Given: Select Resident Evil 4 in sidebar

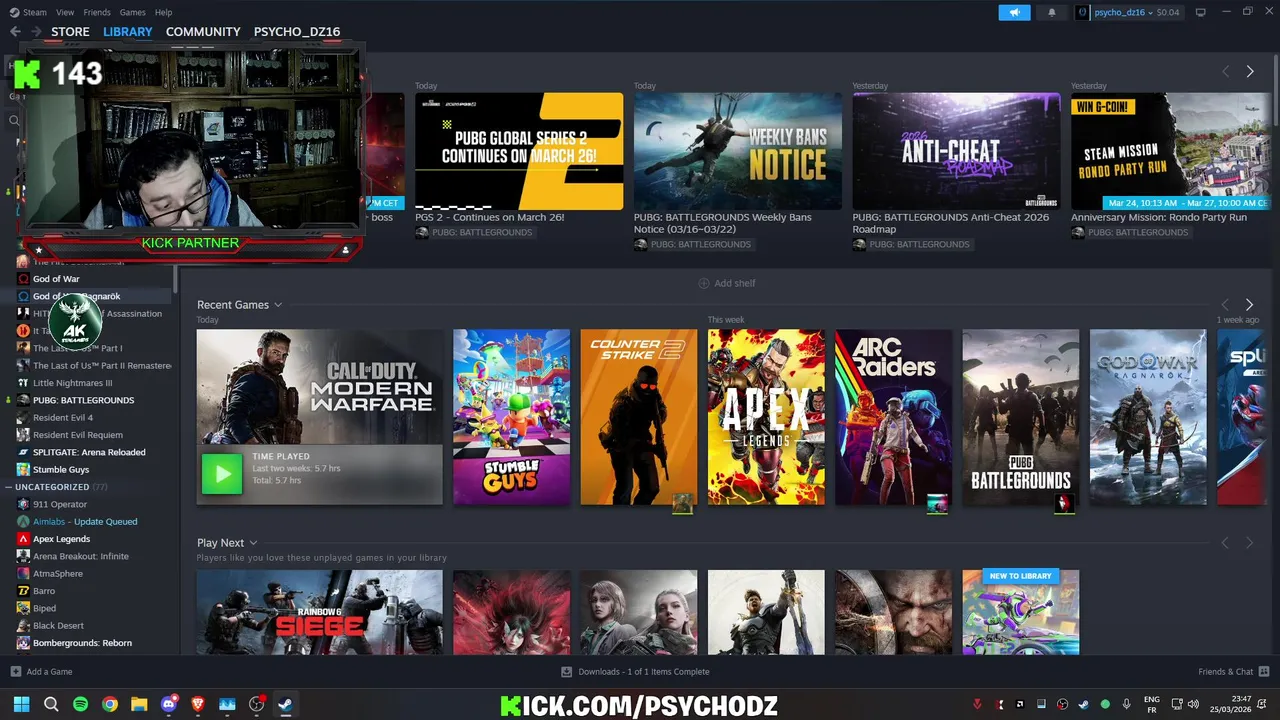Looking at the screenshot, I should (62, 418).
